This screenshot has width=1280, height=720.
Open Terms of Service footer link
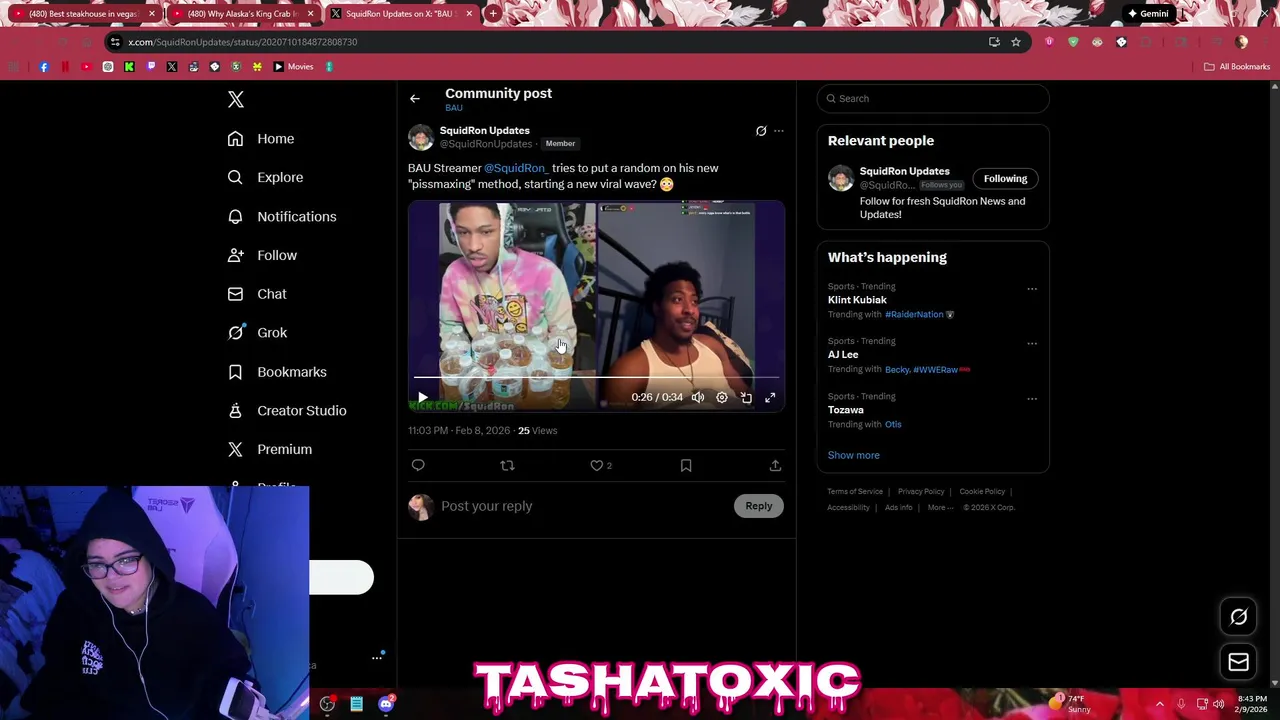tap(855, 491)
